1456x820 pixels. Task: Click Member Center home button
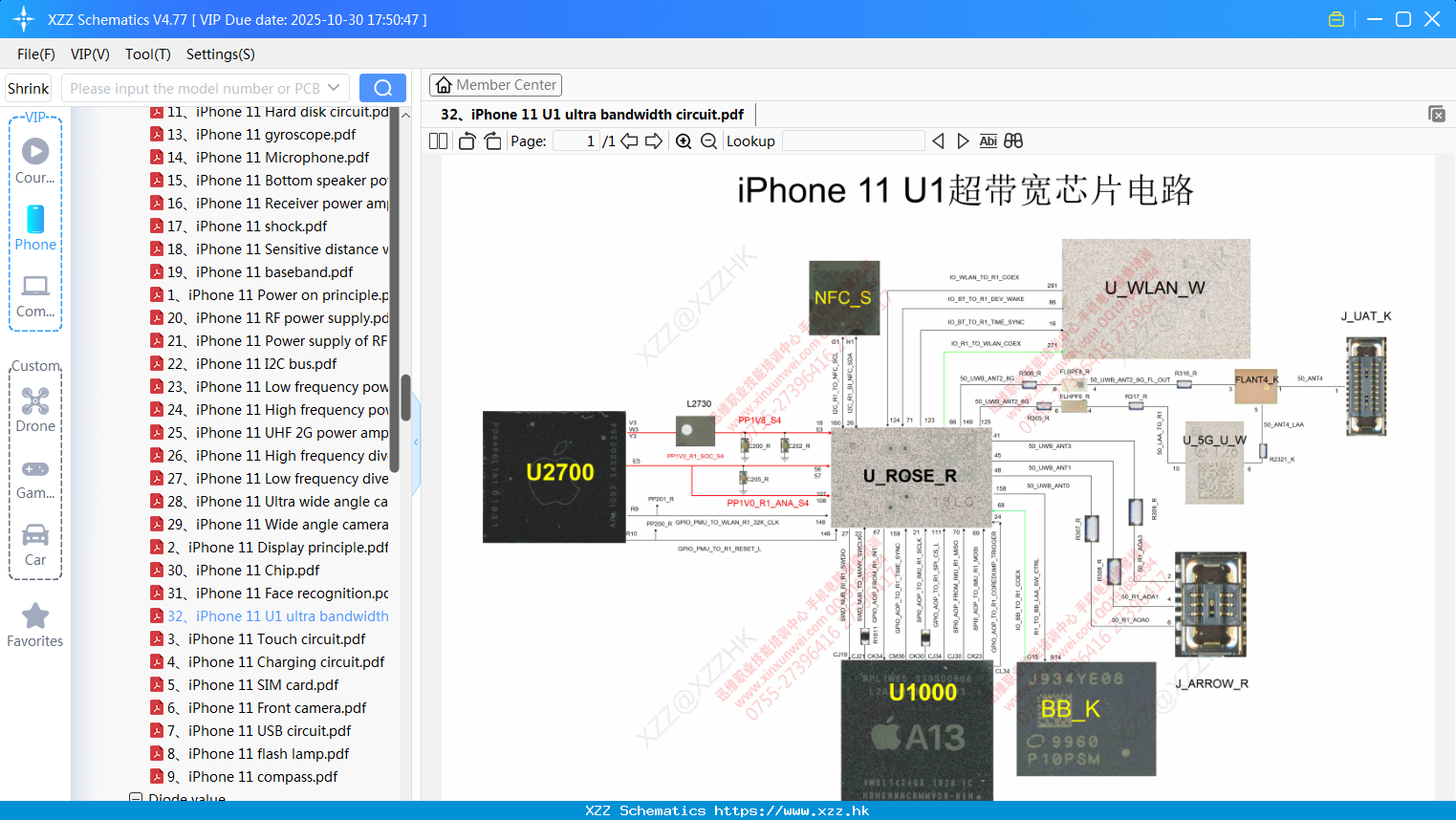[495, 85]
